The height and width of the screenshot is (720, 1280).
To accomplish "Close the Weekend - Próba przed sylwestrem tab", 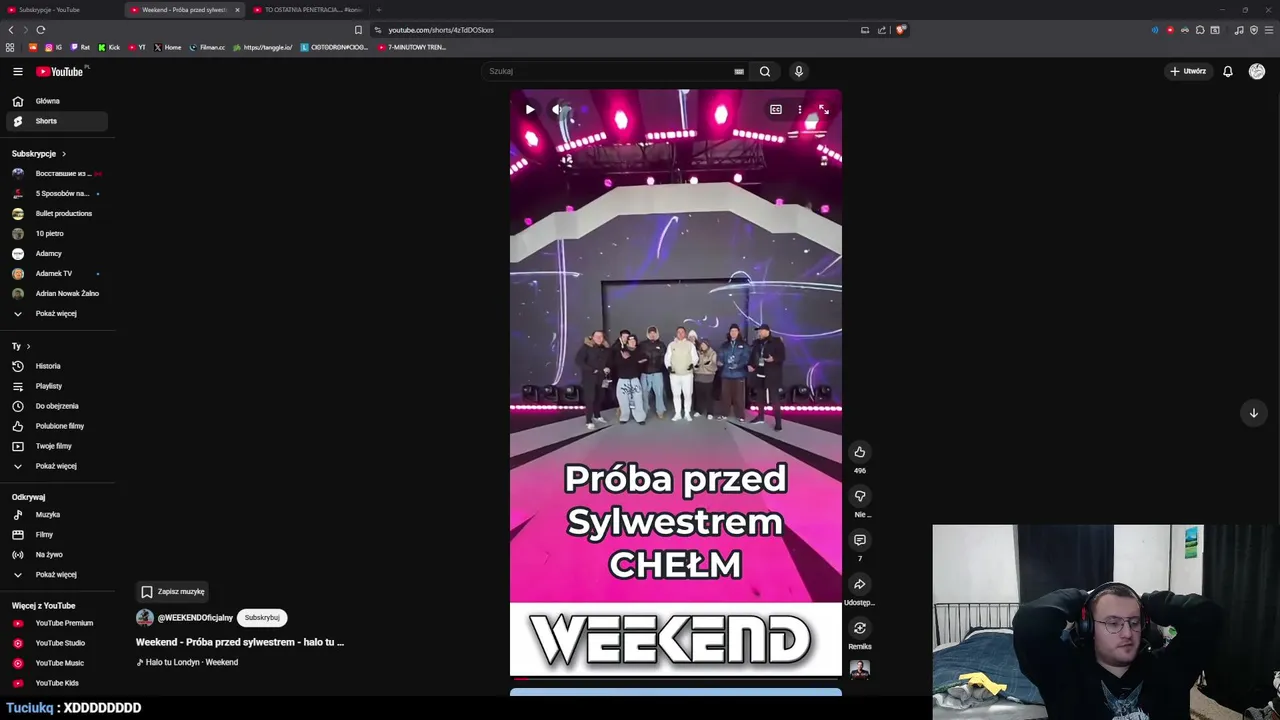I will click(x=237, y=10).
